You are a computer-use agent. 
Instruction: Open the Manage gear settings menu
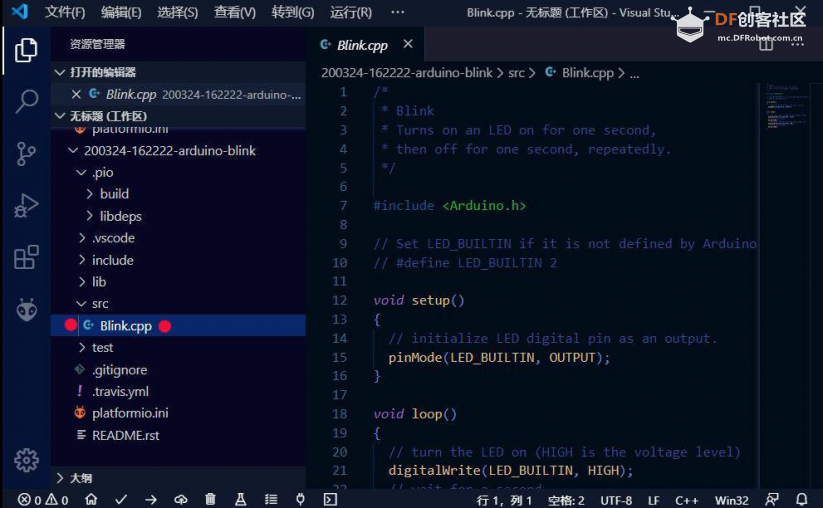click(x=26, y=460)
